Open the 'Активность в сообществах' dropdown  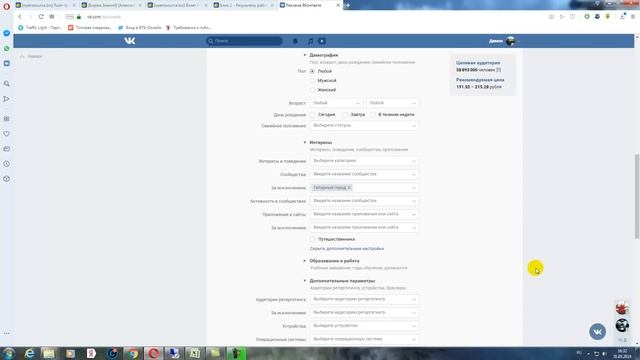pos(364,201)
